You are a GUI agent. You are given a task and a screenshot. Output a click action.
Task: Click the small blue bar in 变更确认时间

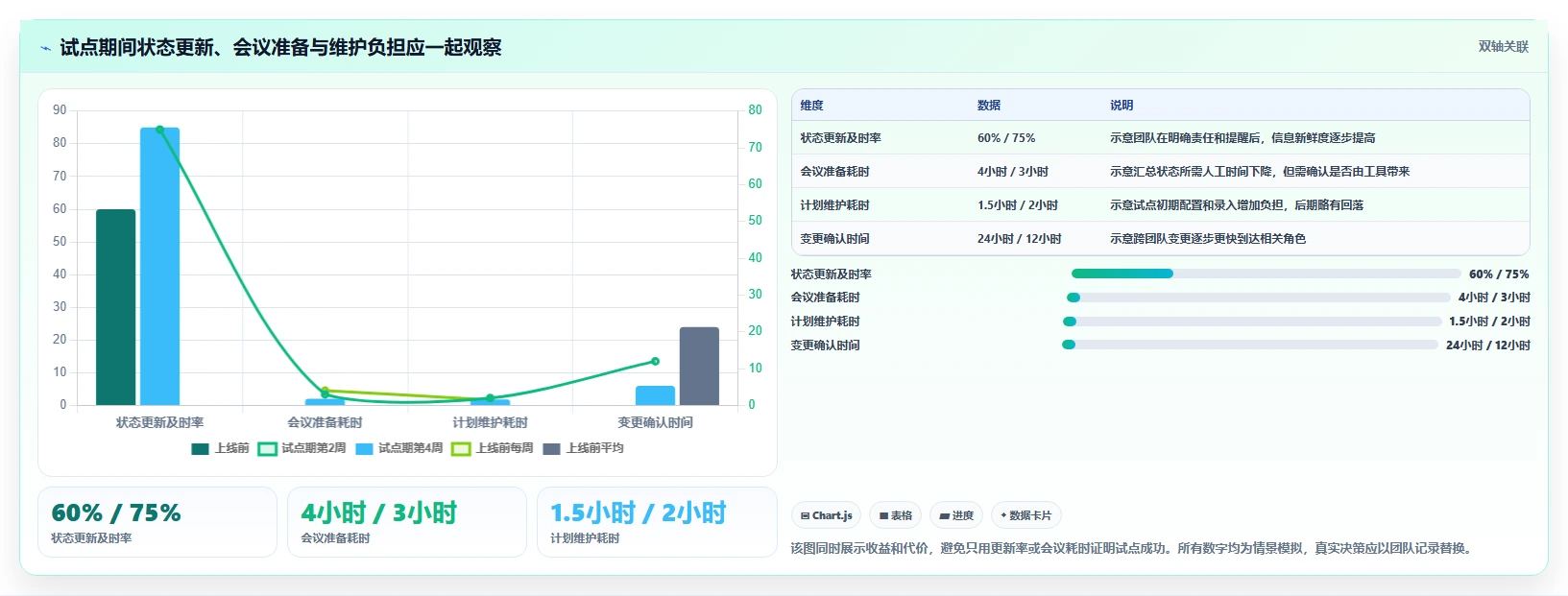click(655, 395)
